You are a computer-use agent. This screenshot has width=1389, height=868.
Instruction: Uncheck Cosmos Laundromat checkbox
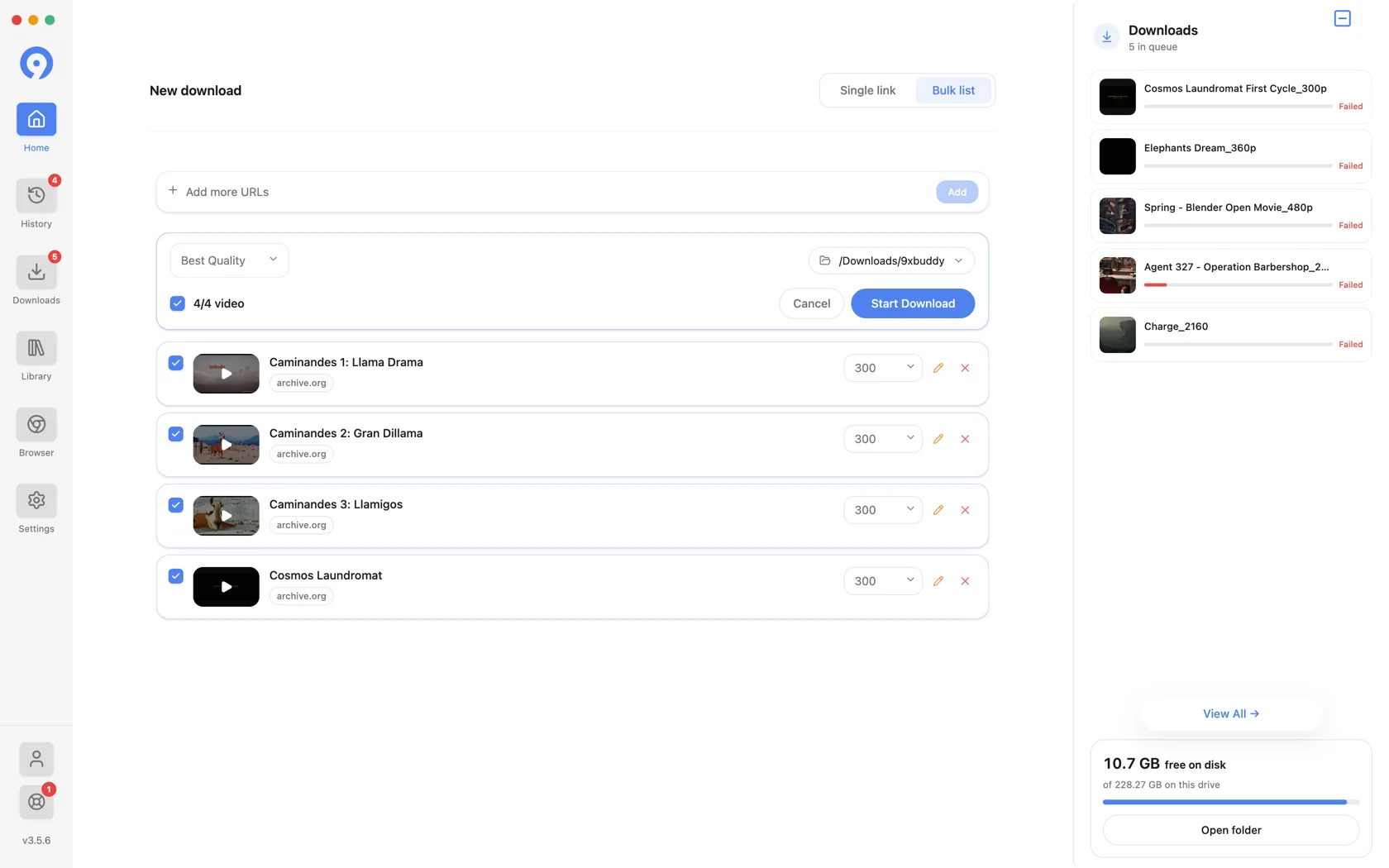175,576
